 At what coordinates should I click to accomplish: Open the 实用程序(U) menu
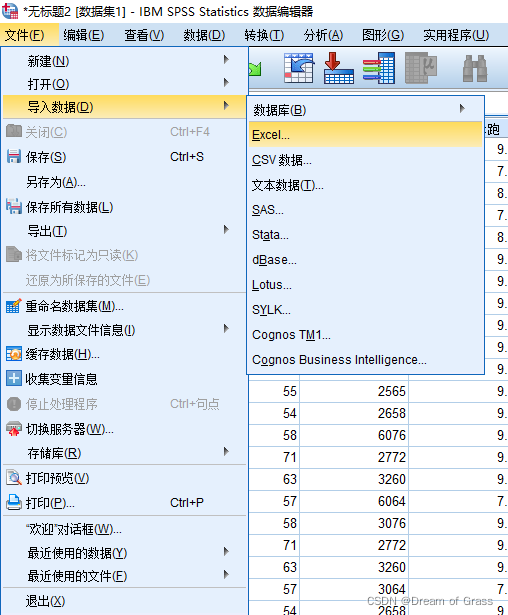pos(456,35)
